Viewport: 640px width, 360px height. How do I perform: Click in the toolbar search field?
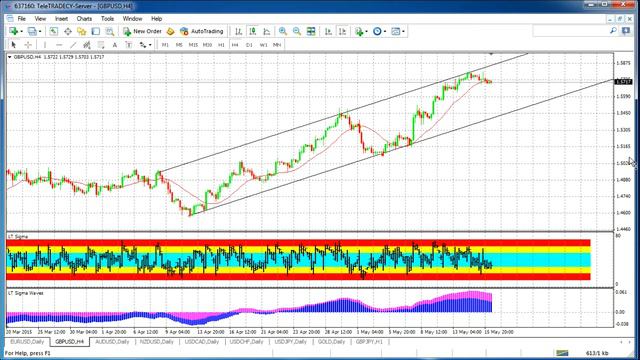click(x=570, y=31)
